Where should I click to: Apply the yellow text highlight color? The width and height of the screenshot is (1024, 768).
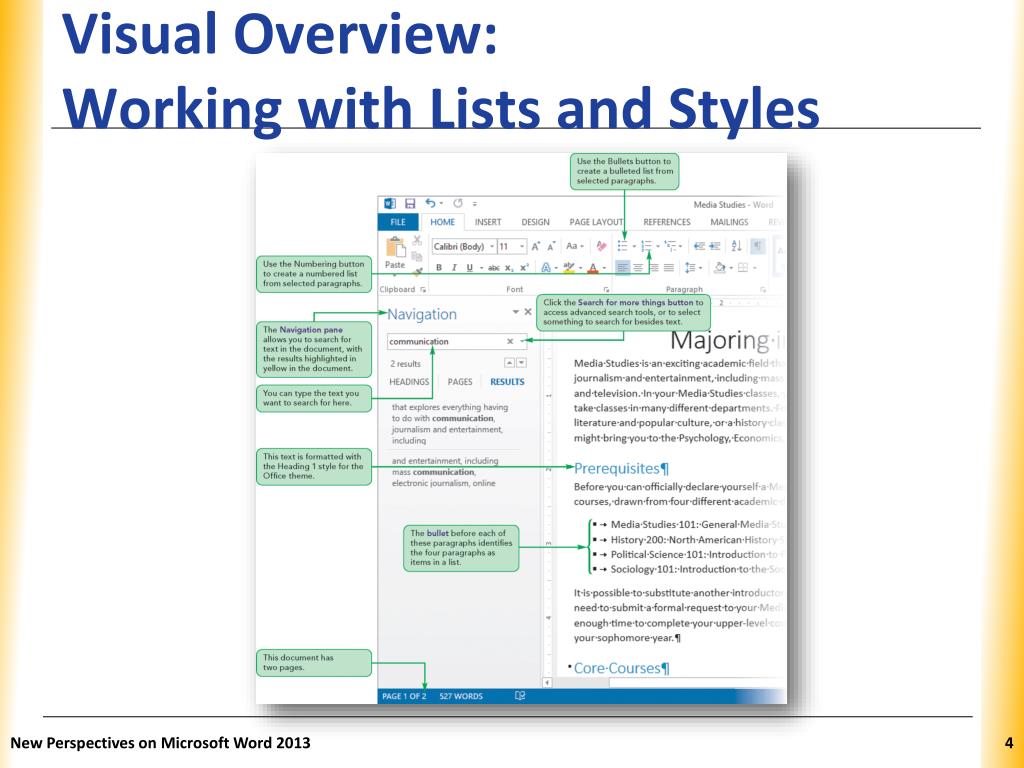point(569,268)
